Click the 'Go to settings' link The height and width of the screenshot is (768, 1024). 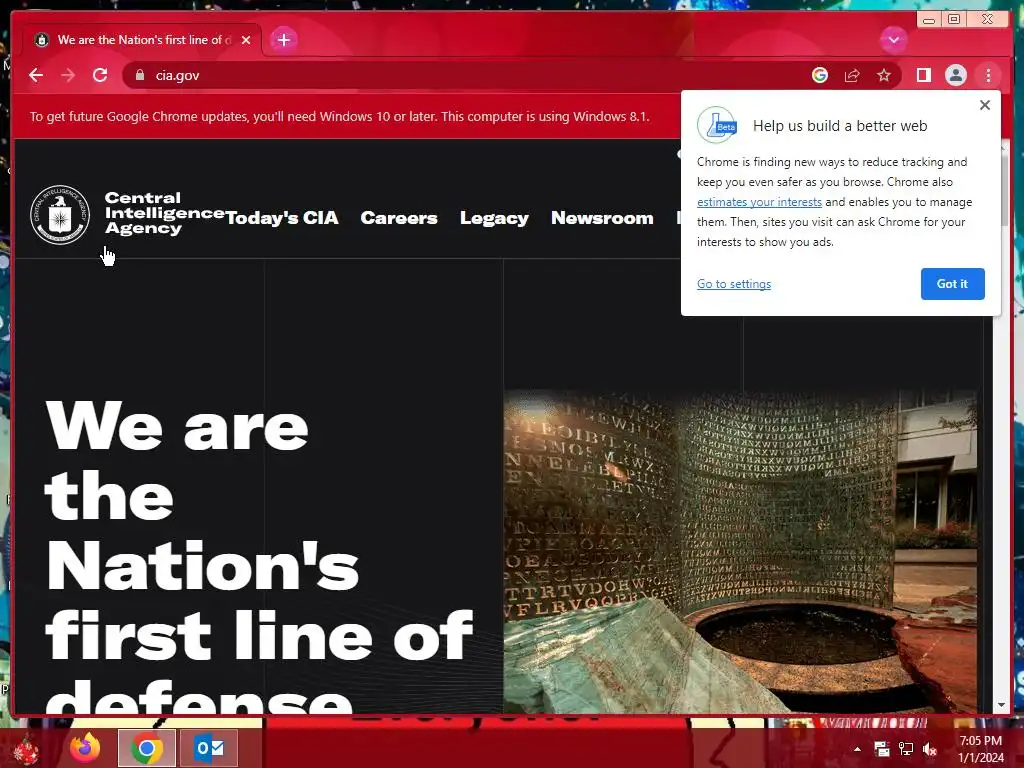(x=734, y=284)
